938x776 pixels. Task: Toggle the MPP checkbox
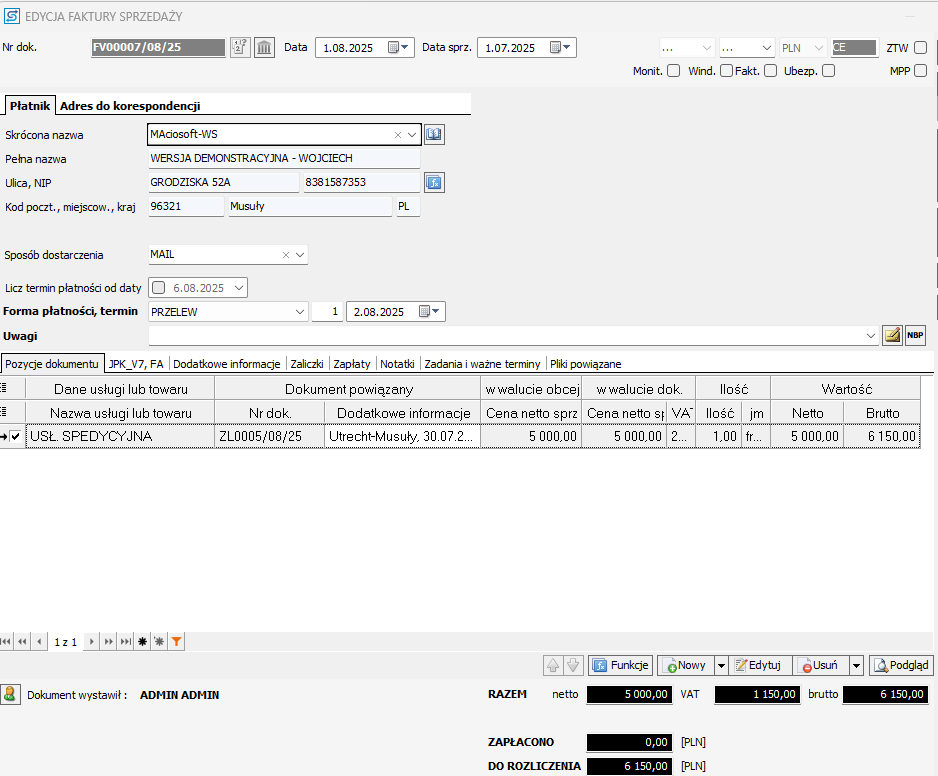coord(920,71)
